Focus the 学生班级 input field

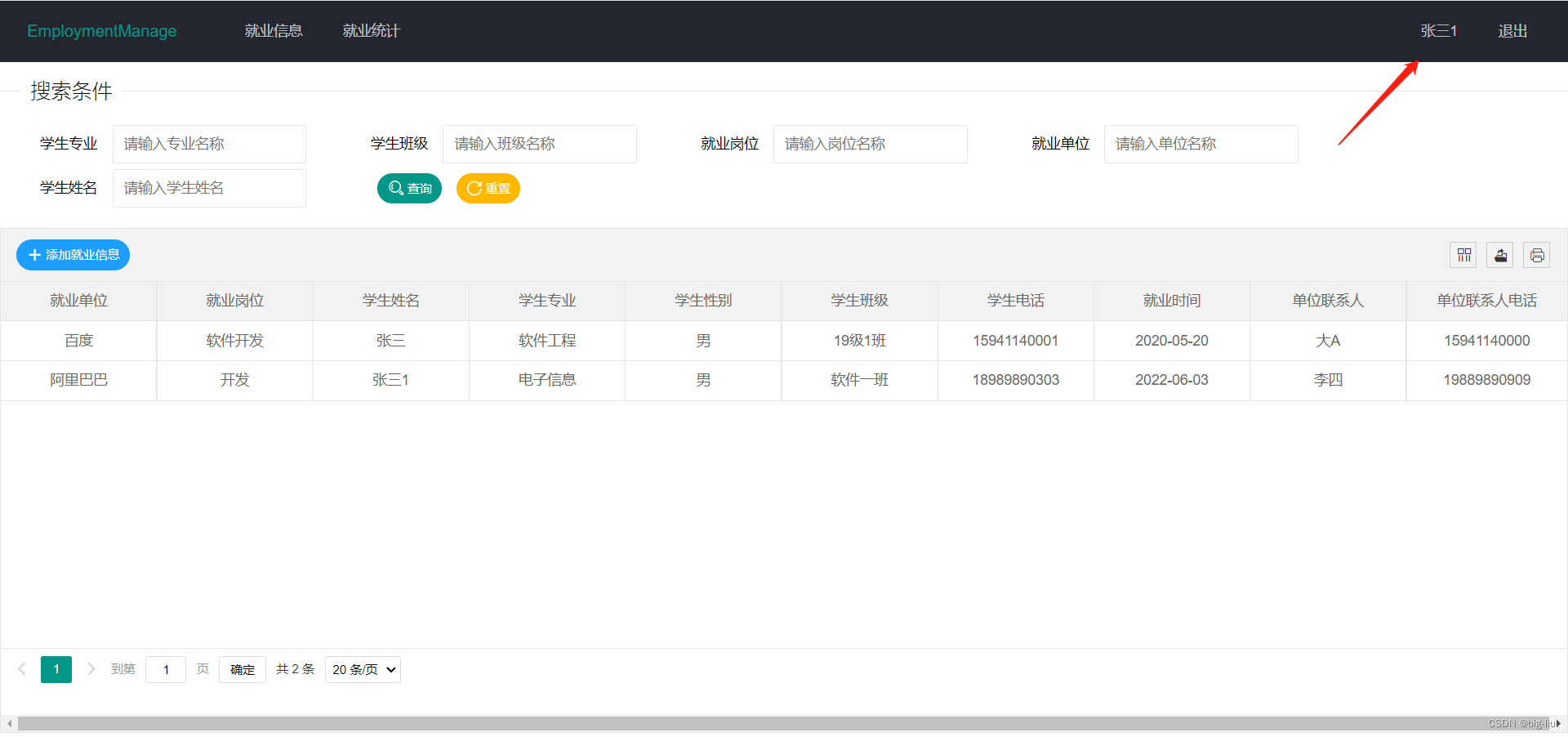pyautogui.click(x=540, y=144)
